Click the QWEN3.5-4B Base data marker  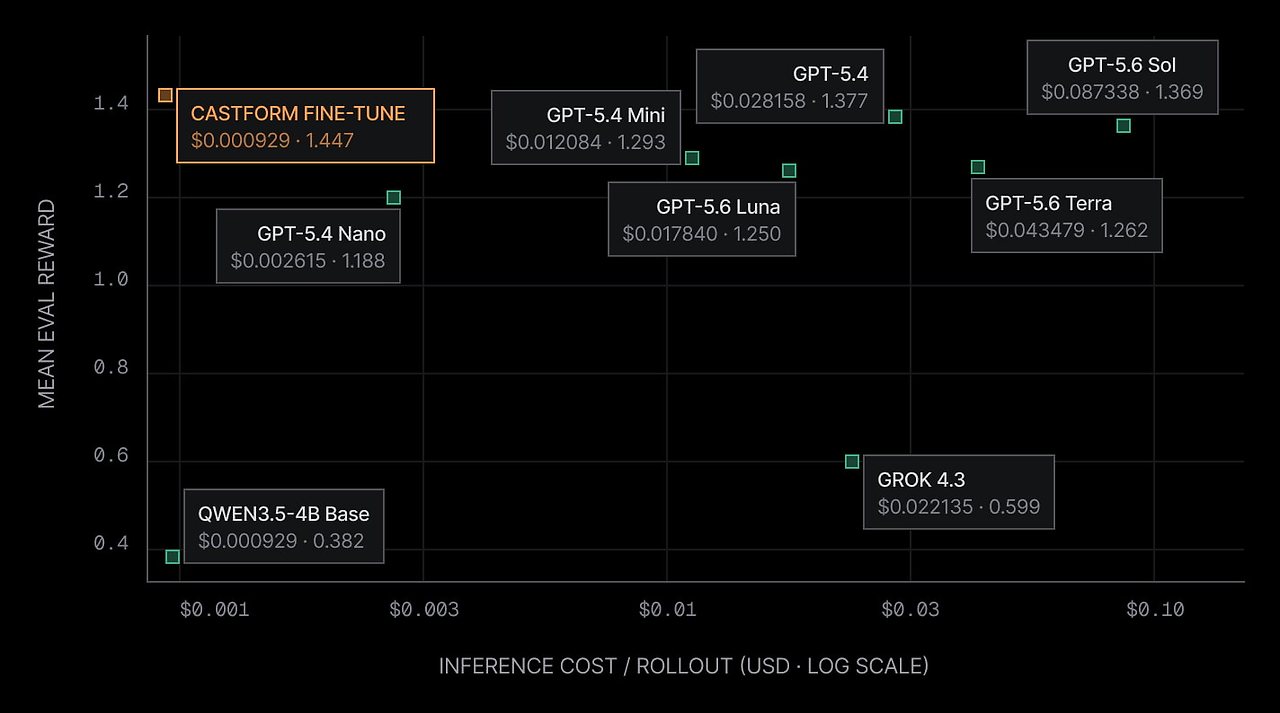click(x=172, y=557)
